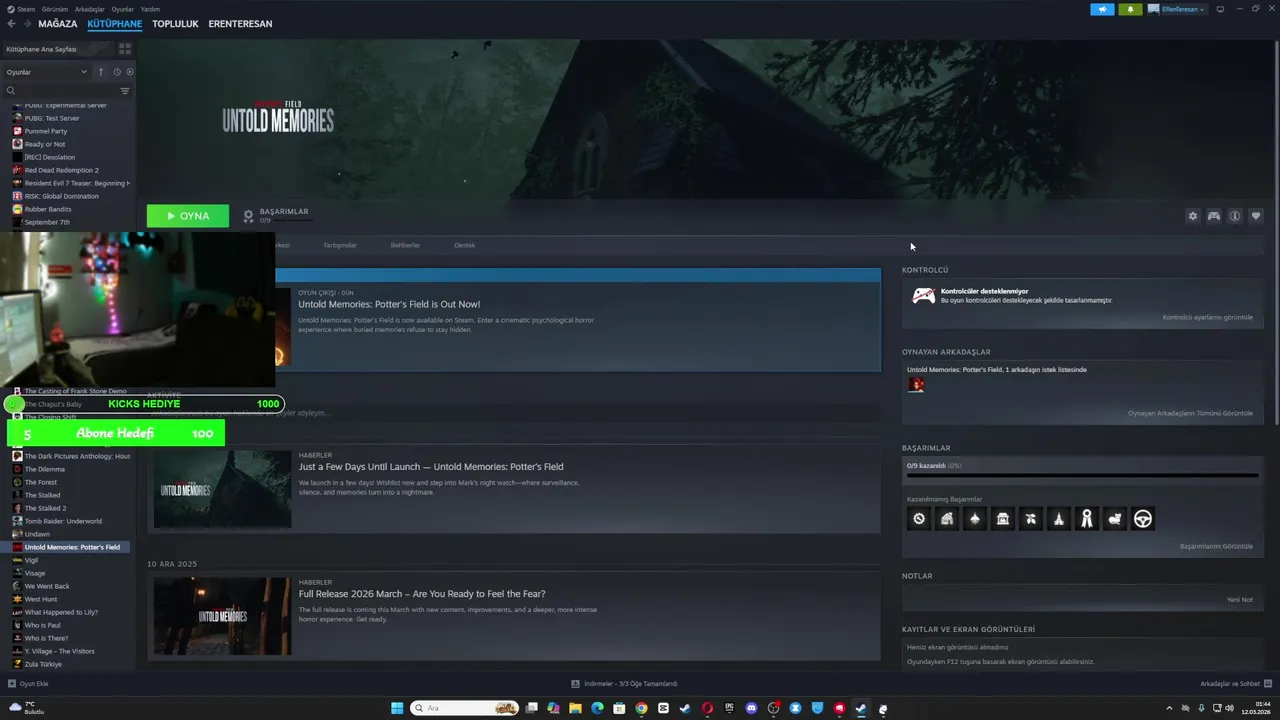Show ready-to-play filter icon in sidebar
This screenshot has width=1280, height=720.
click(x=130, y=72)
